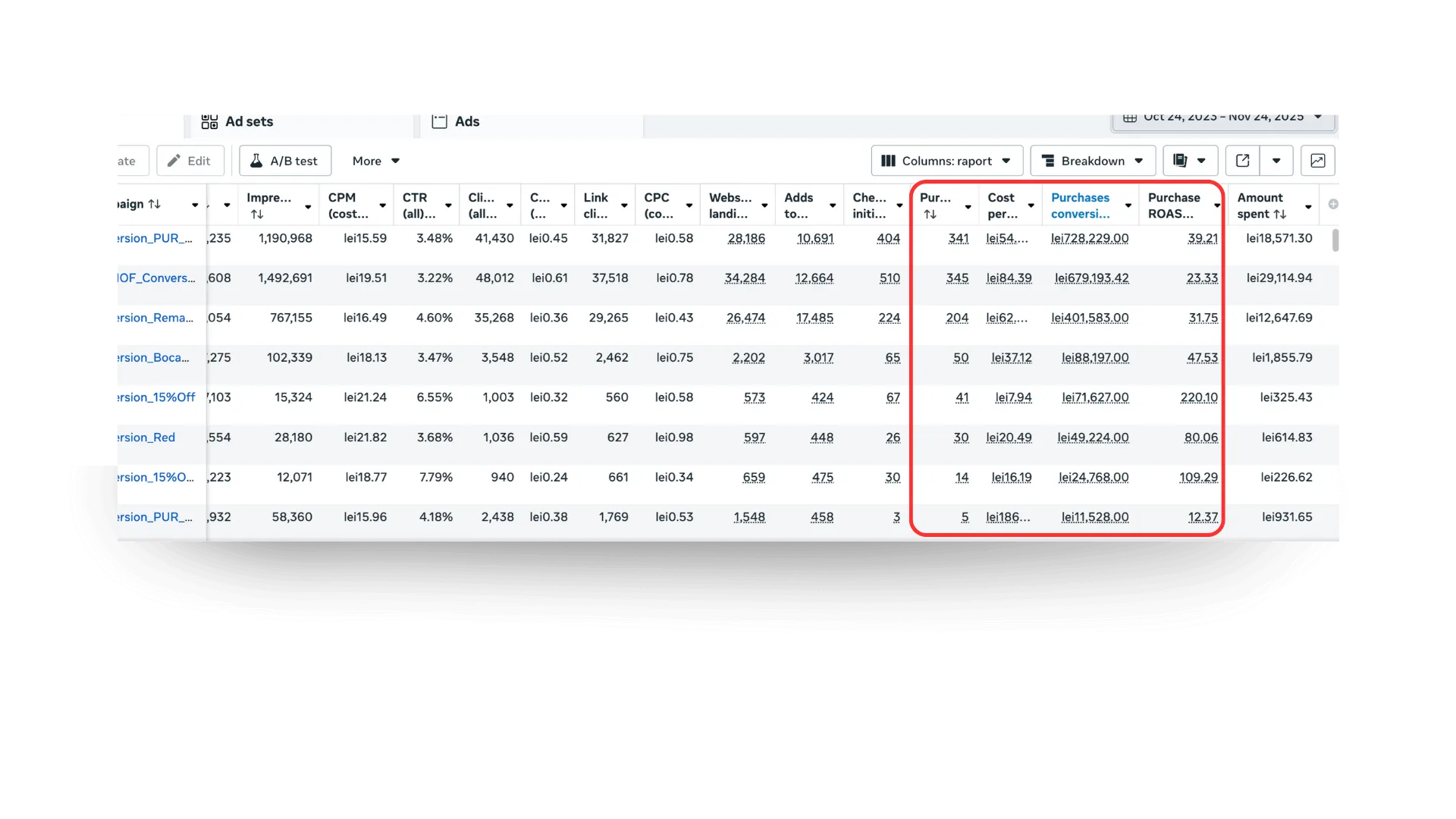Open export options dropdown arrow
This screenshot has width=1456, height=819.
[1276, 161]
